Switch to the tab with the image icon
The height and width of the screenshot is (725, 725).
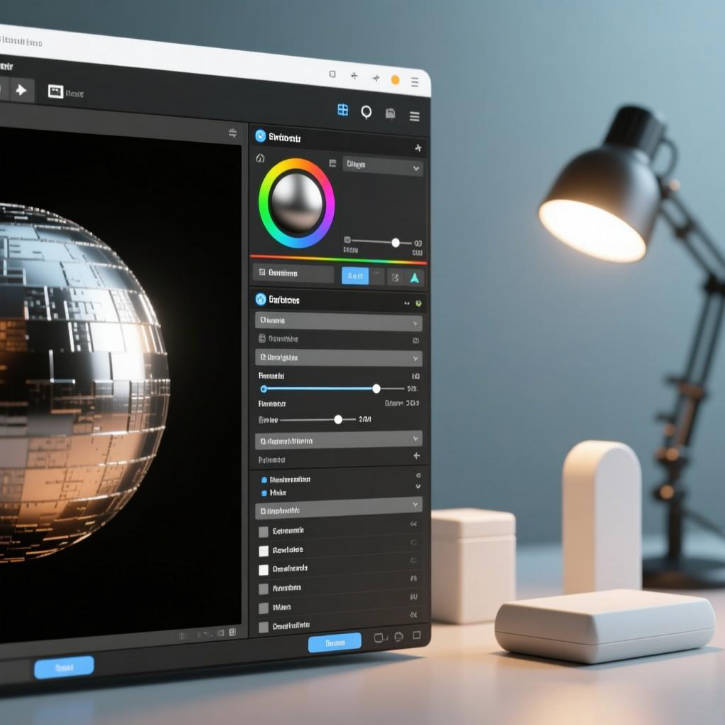(x=56, y=91)
